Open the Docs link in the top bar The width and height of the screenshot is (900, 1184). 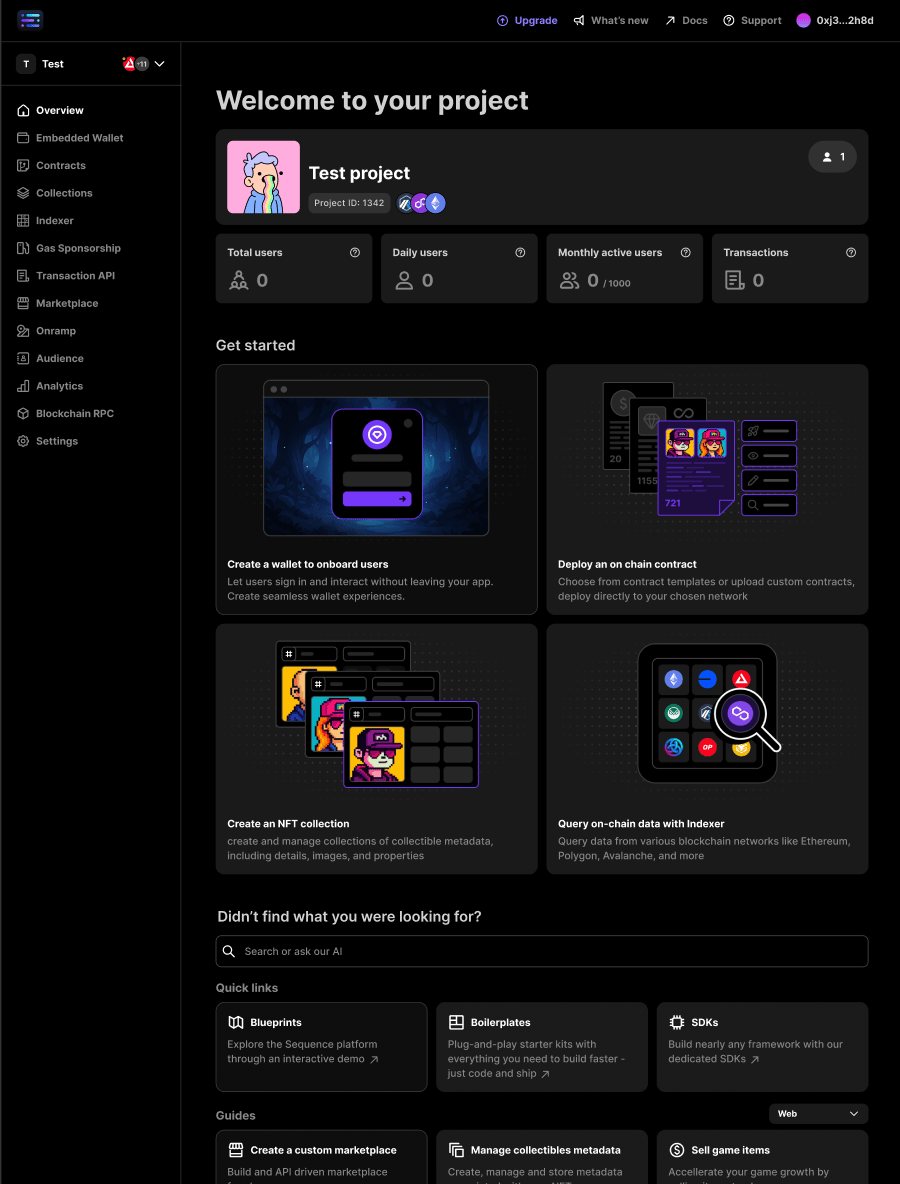click(x=686, y=20)
